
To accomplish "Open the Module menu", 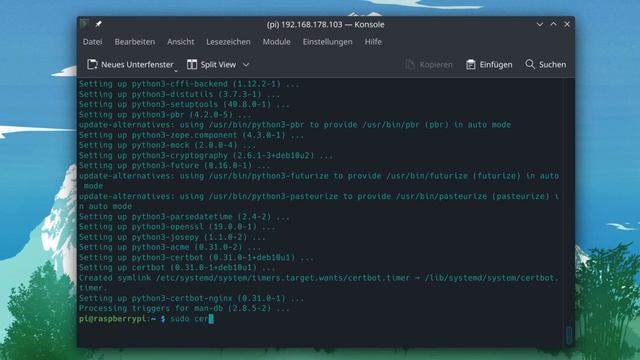I will point(277,42).
